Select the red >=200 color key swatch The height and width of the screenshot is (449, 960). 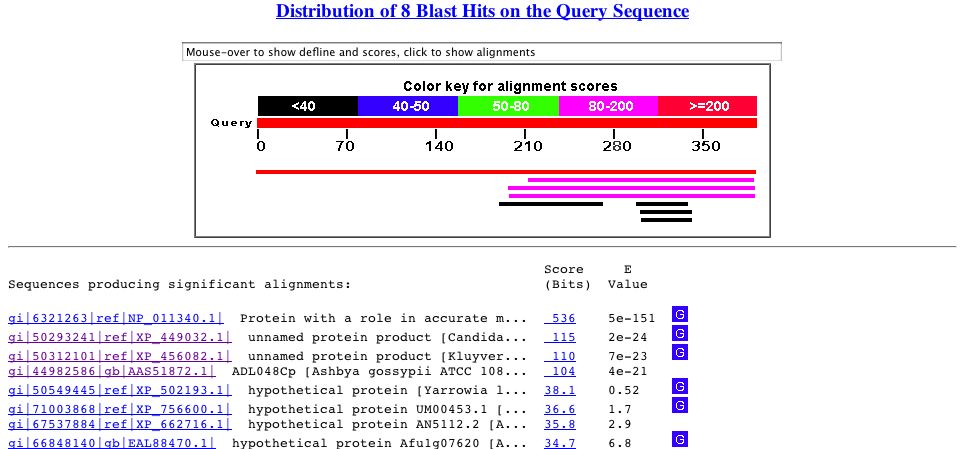706,106
